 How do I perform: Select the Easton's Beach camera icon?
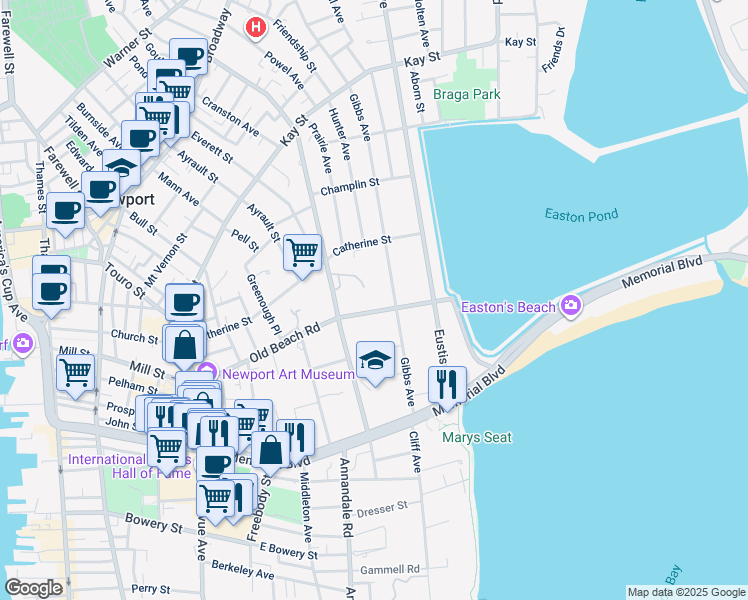pyautogui.click(x=571, y=305)
